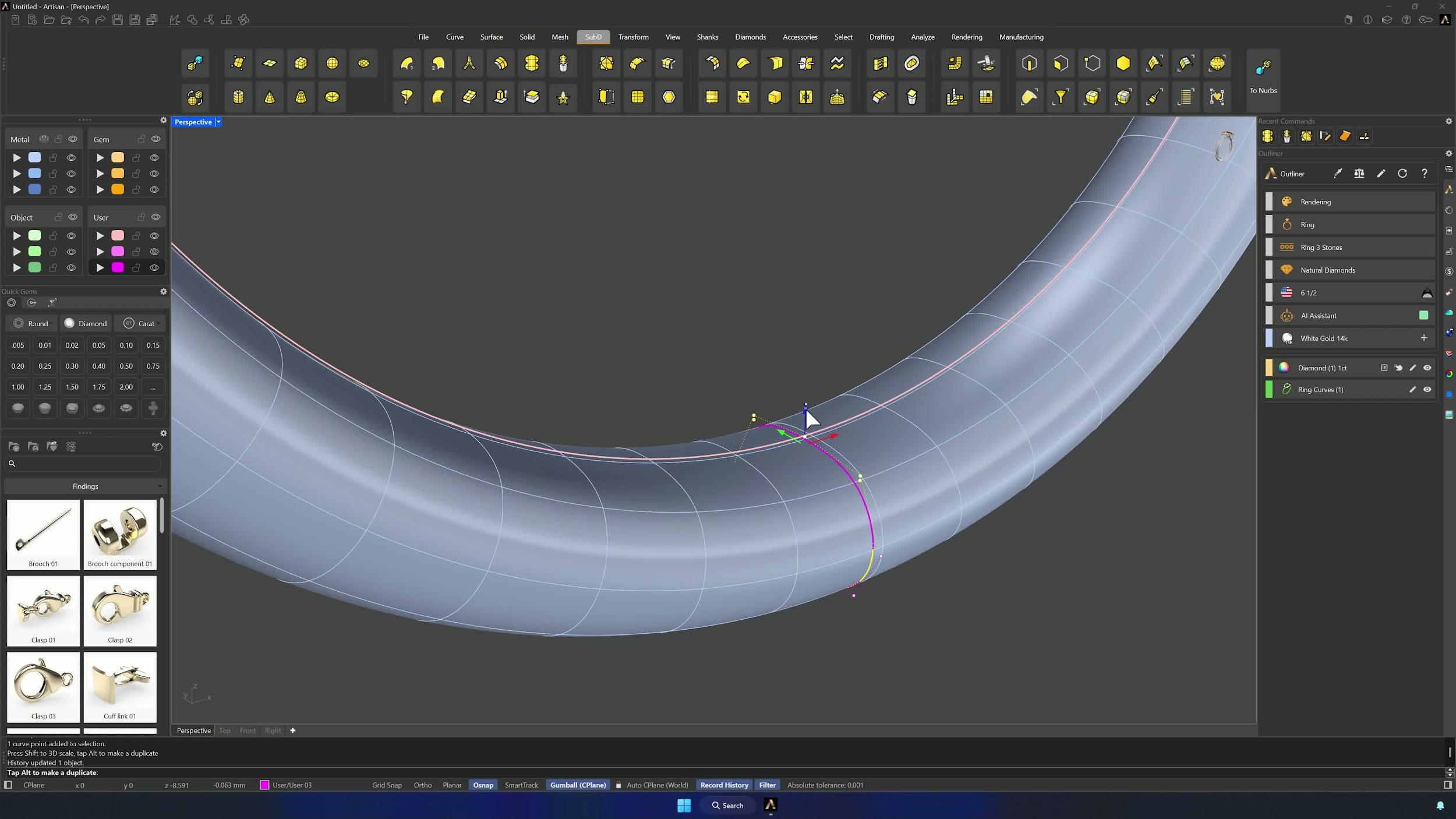Select the 0.50 carat quick gem button
The image size is (1456, 819).
click(126, 366)
